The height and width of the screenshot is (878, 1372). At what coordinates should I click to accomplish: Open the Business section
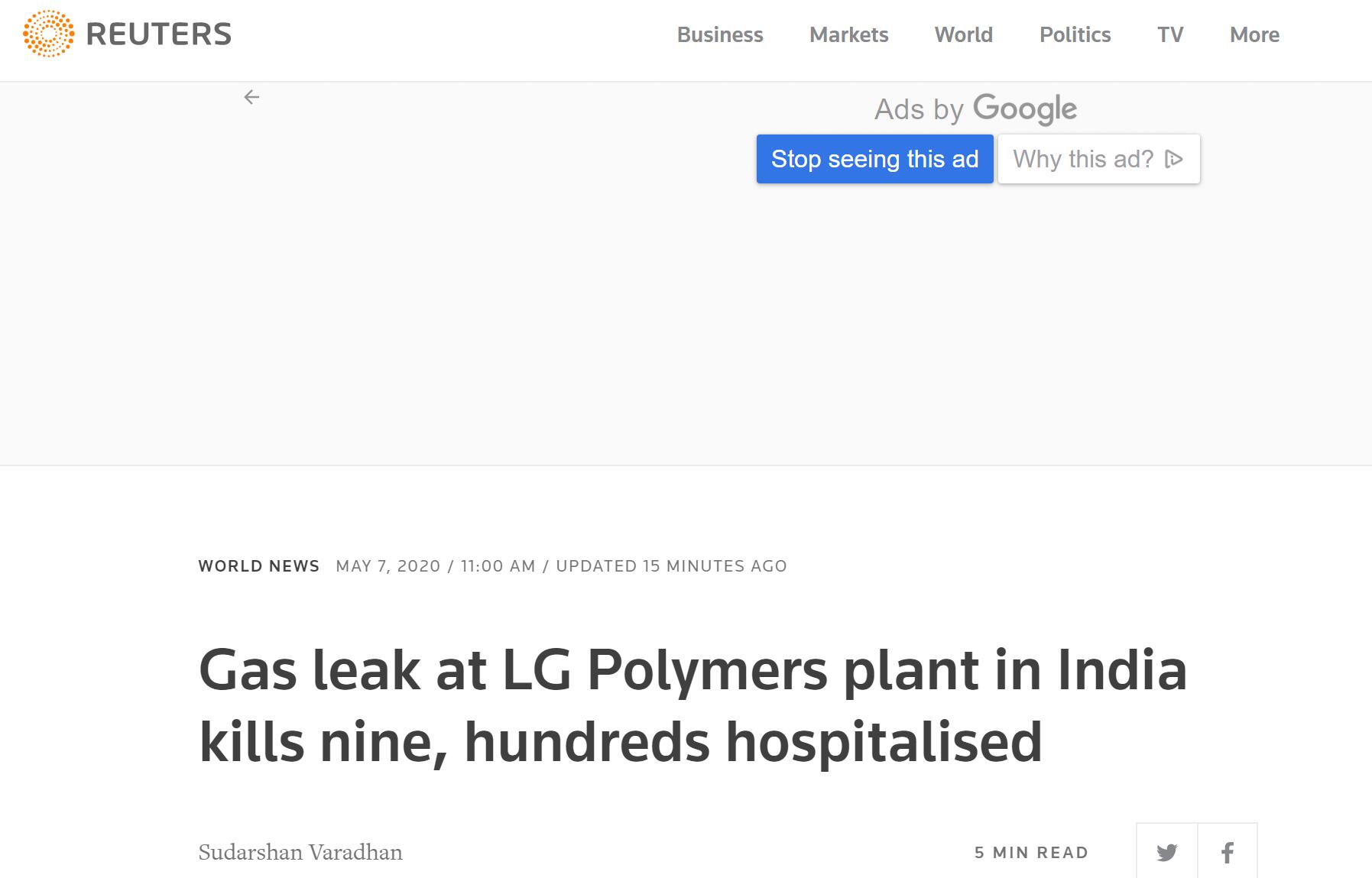pyautogui.click(x=720, y=34)
